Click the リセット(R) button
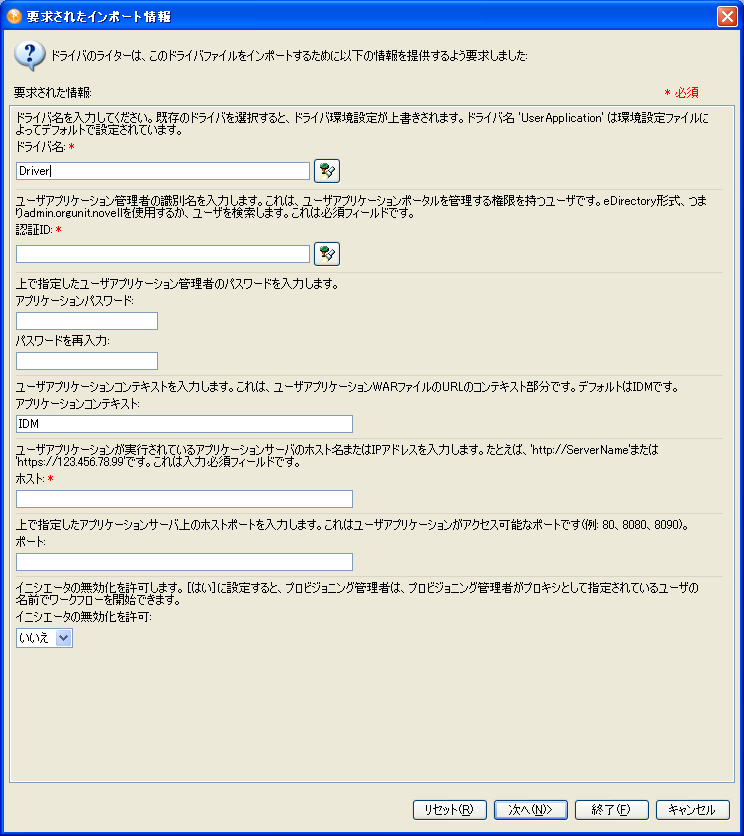The image size is (744, 836). pos(450,810)
